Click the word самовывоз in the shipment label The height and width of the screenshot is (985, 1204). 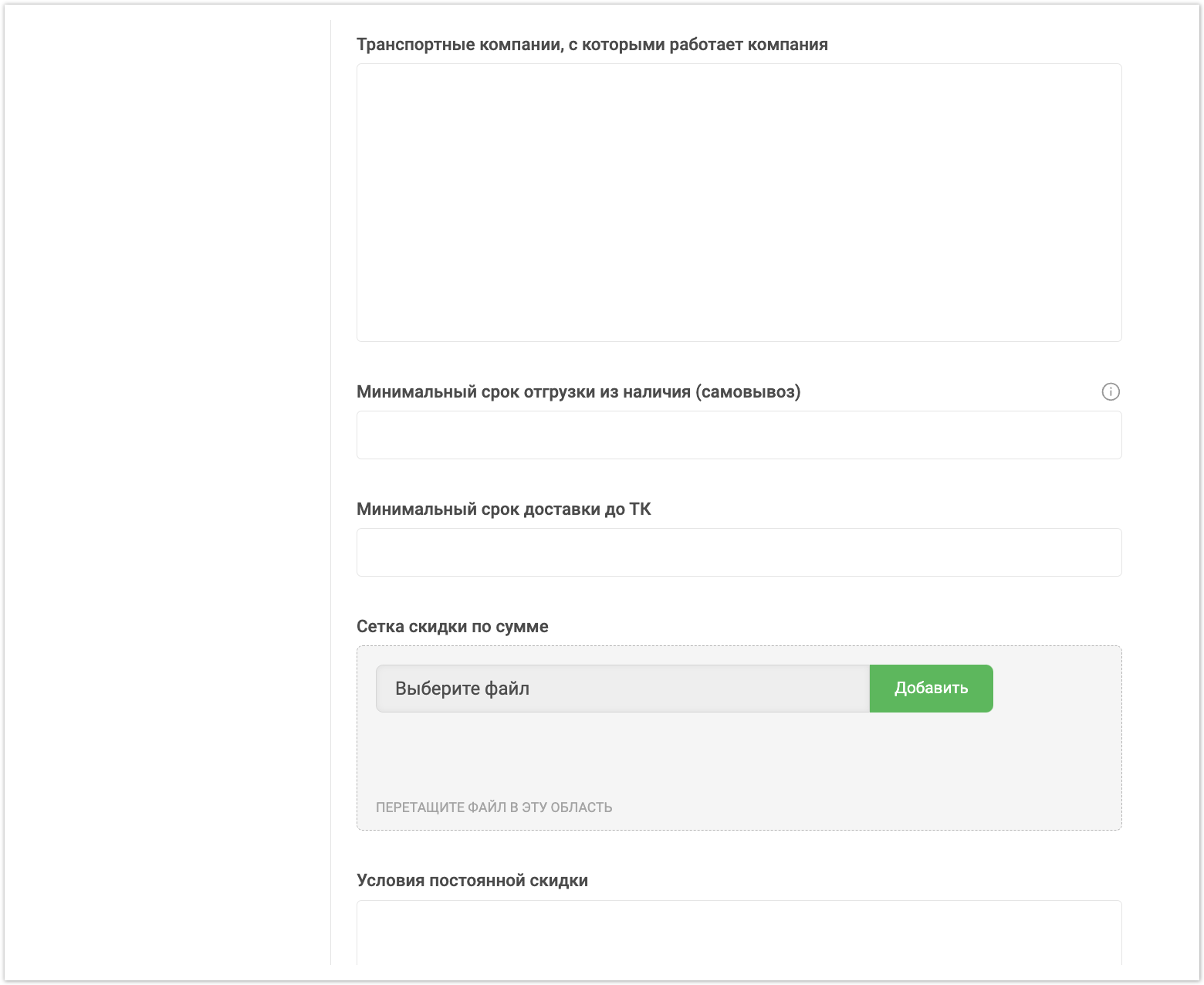748,392
